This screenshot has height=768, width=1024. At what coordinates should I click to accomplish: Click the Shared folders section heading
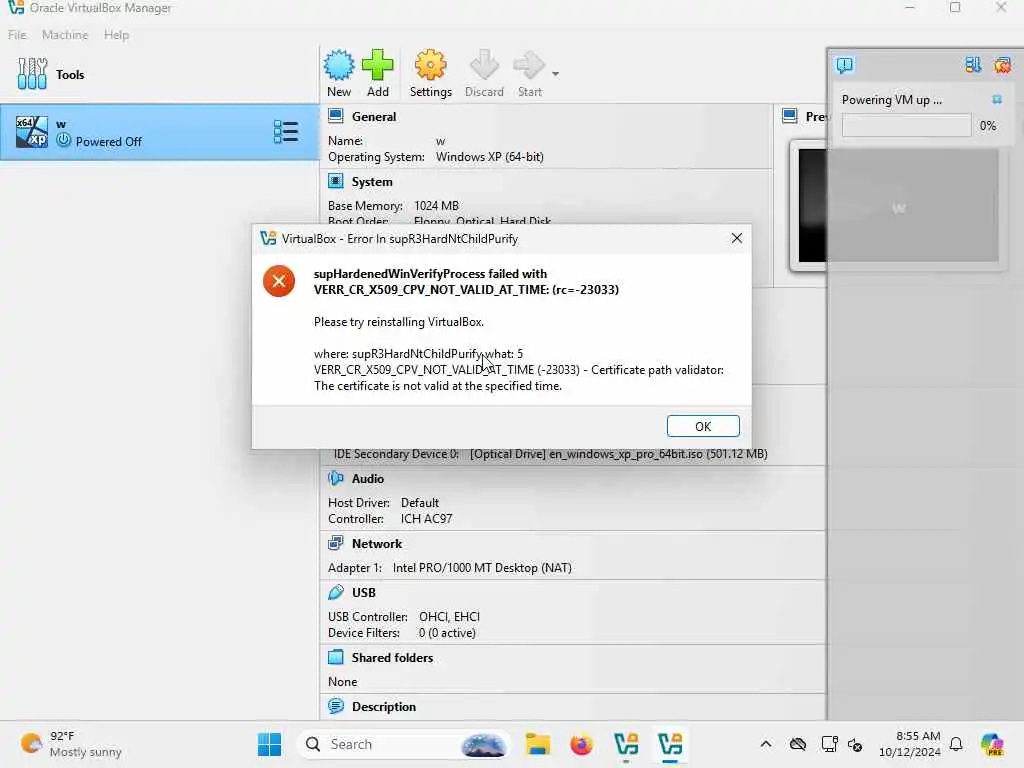pos(392,658)
